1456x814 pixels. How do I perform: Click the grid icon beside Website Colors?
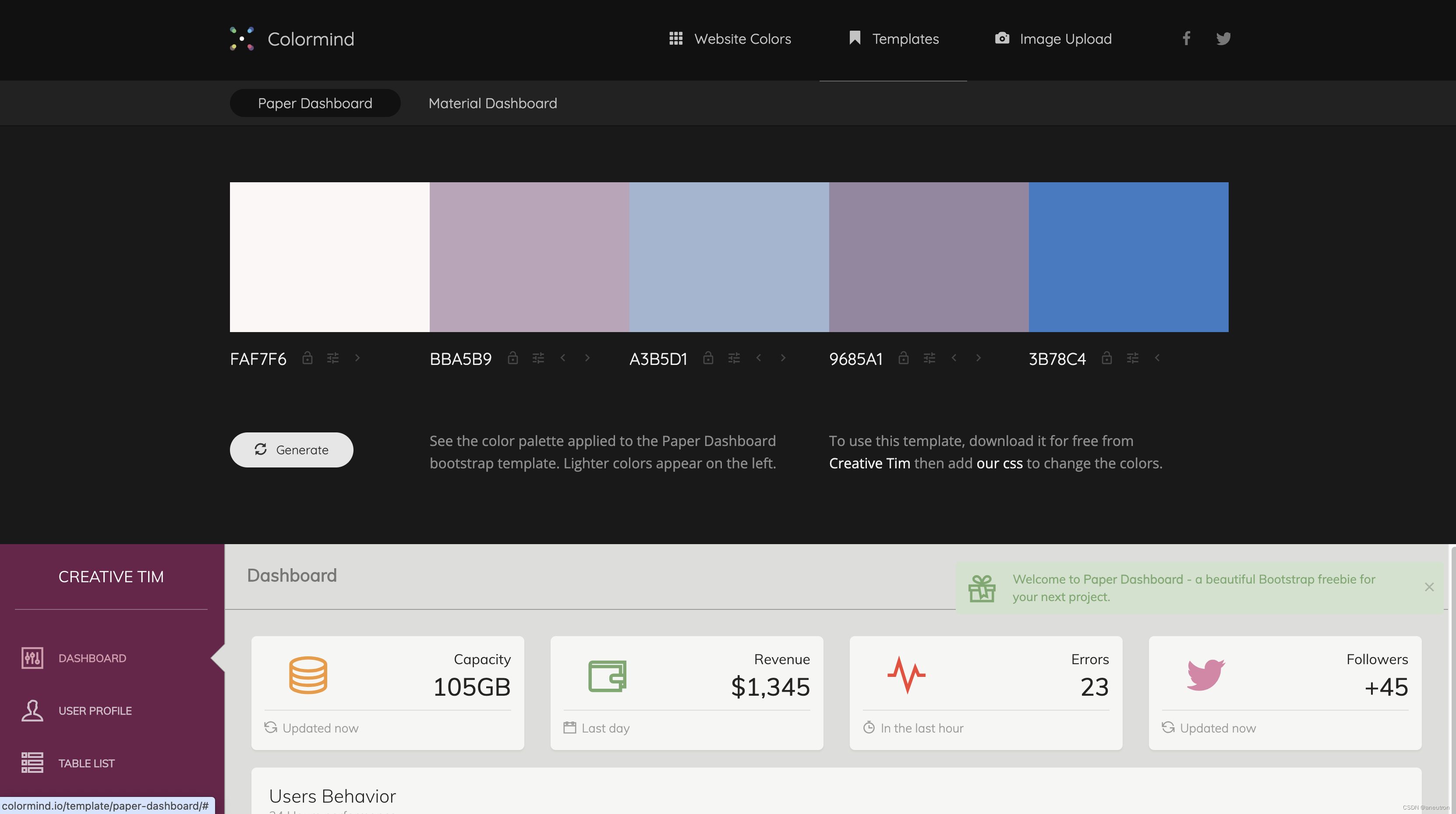coord(676,39)
